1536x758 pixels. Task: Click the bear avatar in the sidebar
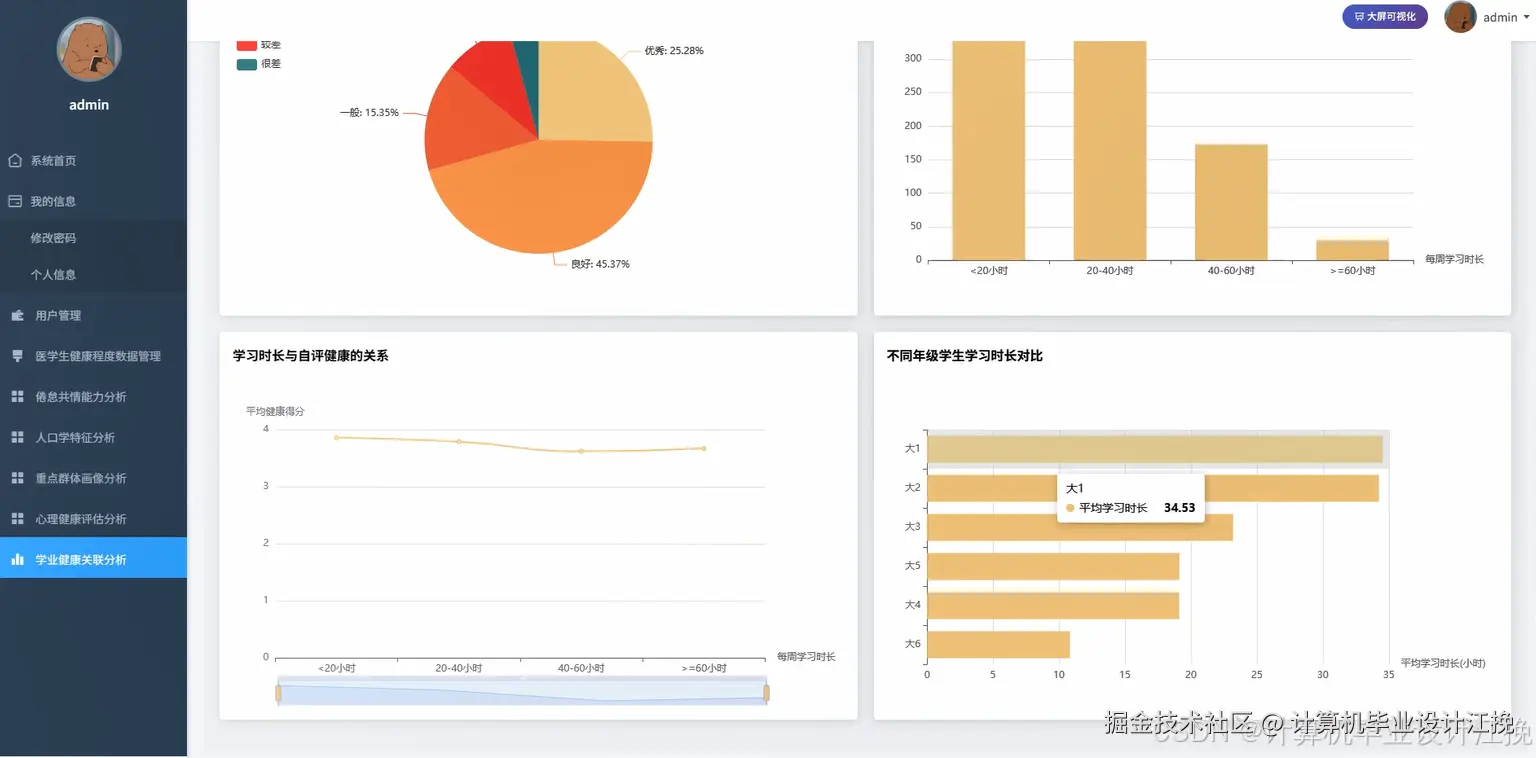tap(89, 49)
